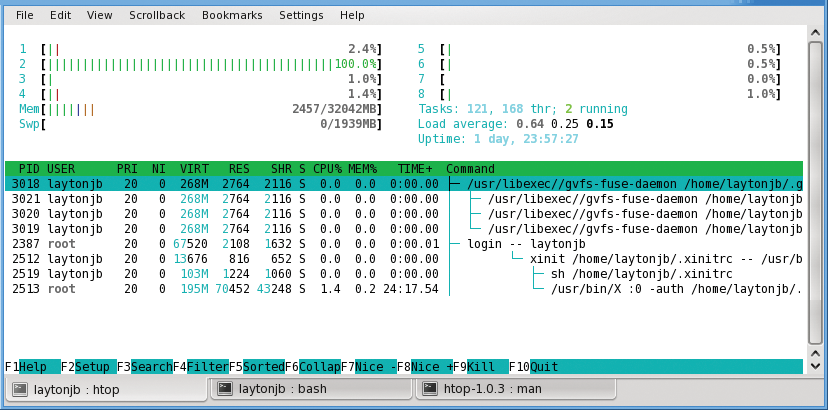Switch to the laytonjb : bash tab
Image resolution: width=828 pixels, height=410 pixels.
(x=309, y=389)
